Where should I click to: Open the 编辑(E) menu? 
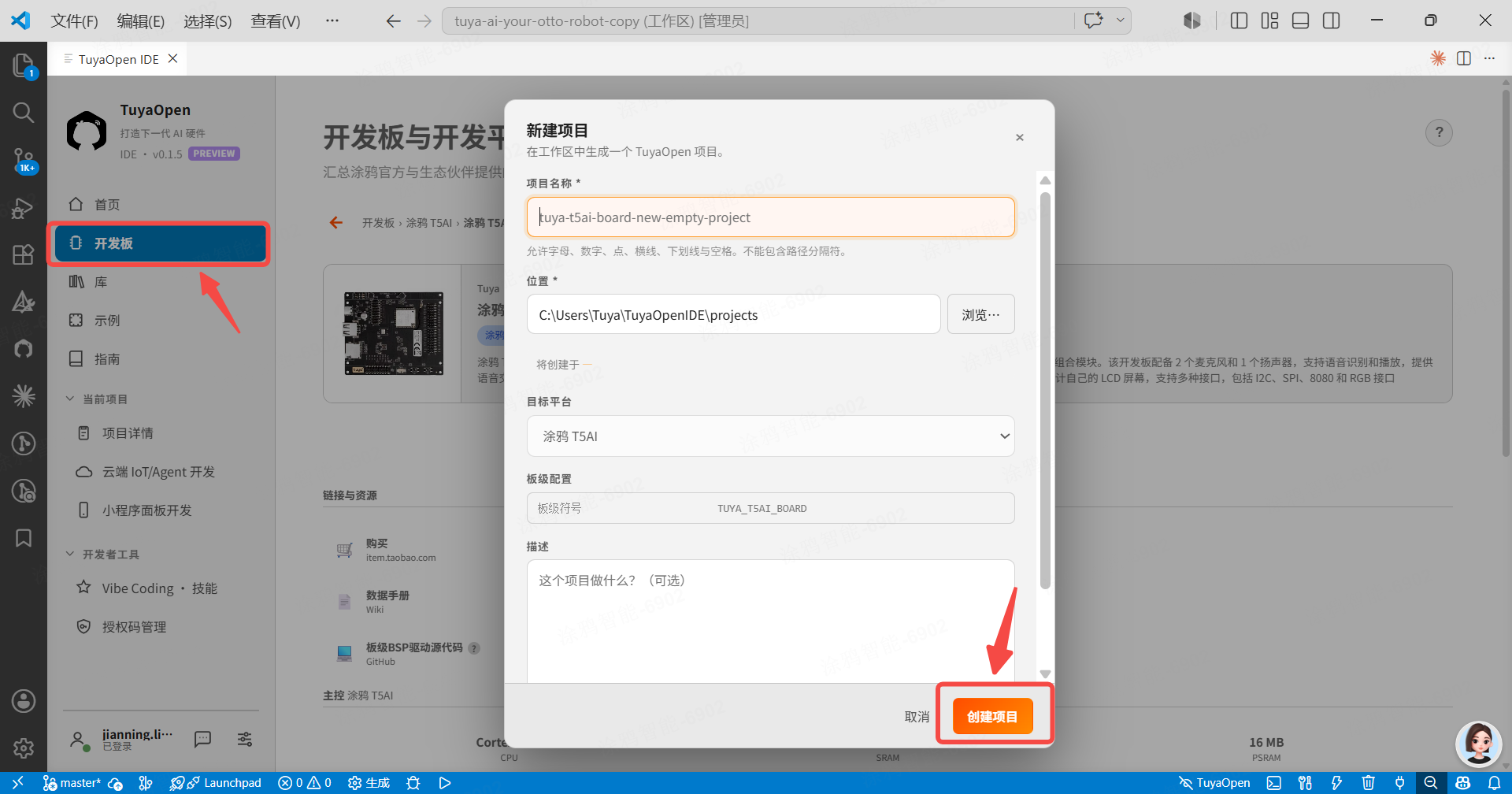point(141,21)
